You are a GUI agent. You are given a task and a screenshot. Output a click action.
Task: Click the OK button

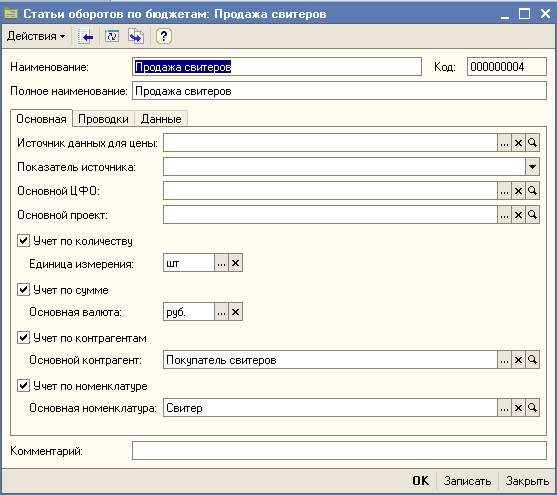pos(421,481)
